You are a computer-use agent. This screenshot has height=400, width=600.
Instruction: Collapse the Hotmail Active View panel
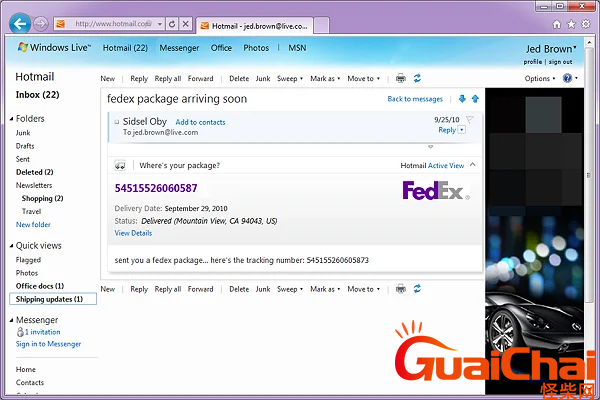(x=473, y=165)
